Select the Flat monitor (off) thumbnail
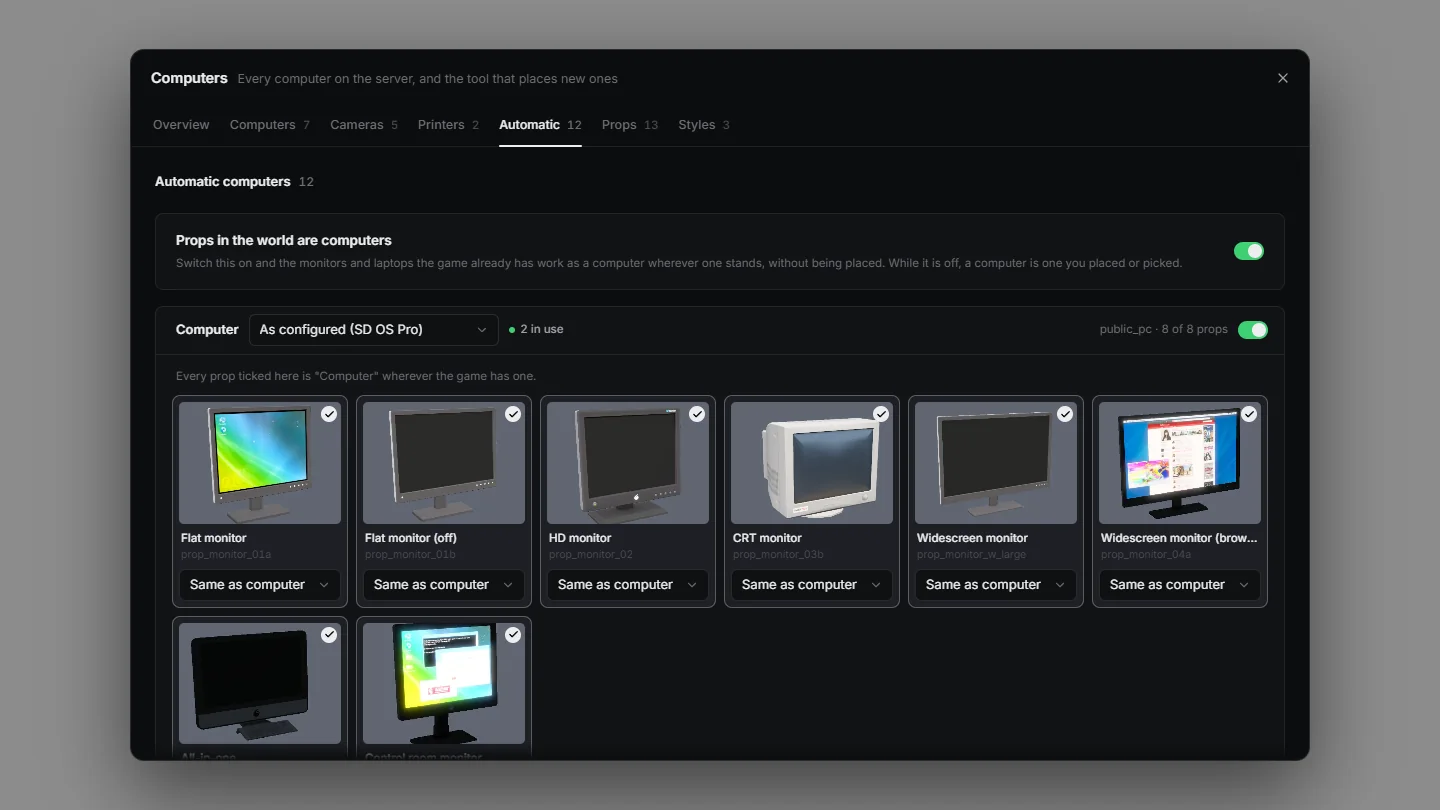 point(444,463)
